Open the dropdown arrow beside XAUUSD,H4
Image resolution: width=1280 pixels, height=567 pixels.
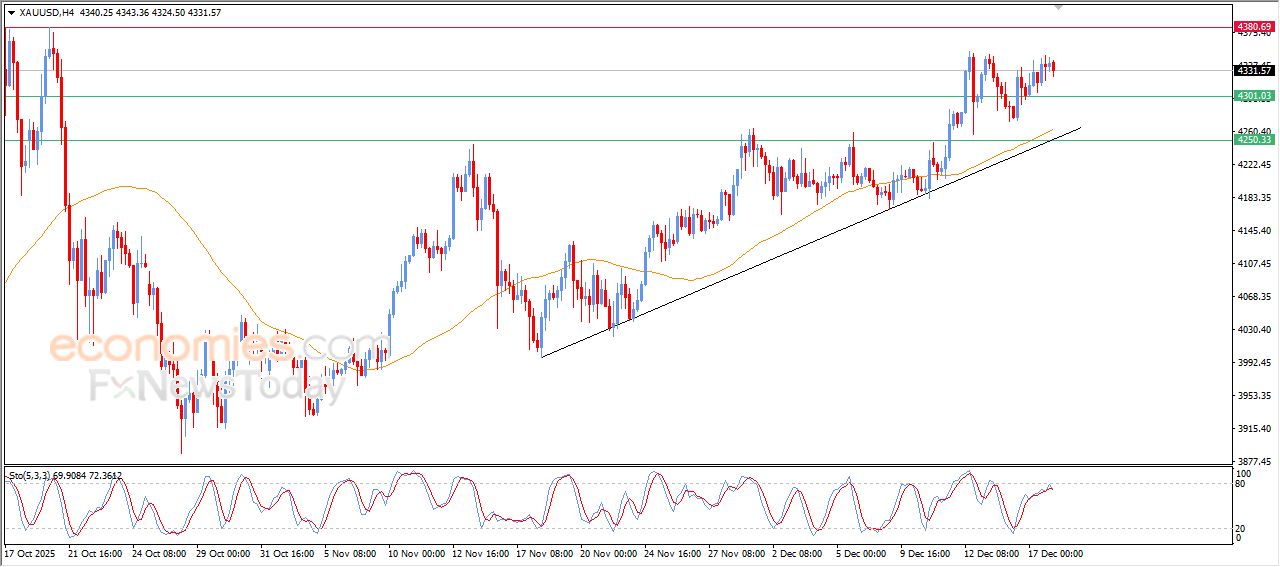(12, 13)
